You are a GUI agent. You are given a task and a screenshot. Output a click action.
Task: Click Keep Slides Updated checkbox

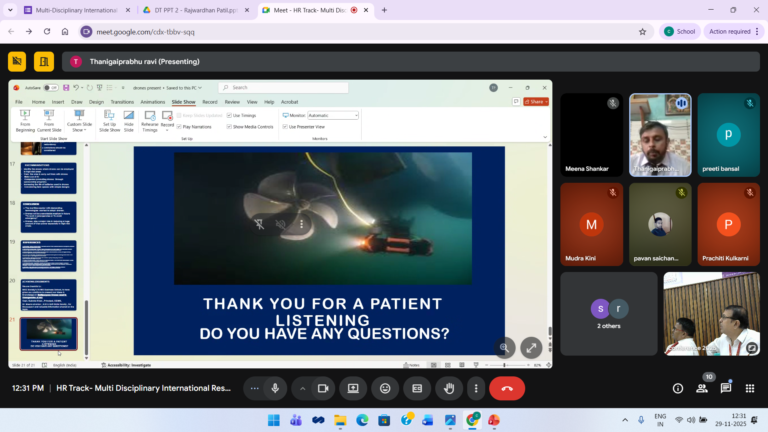[179, 116]
